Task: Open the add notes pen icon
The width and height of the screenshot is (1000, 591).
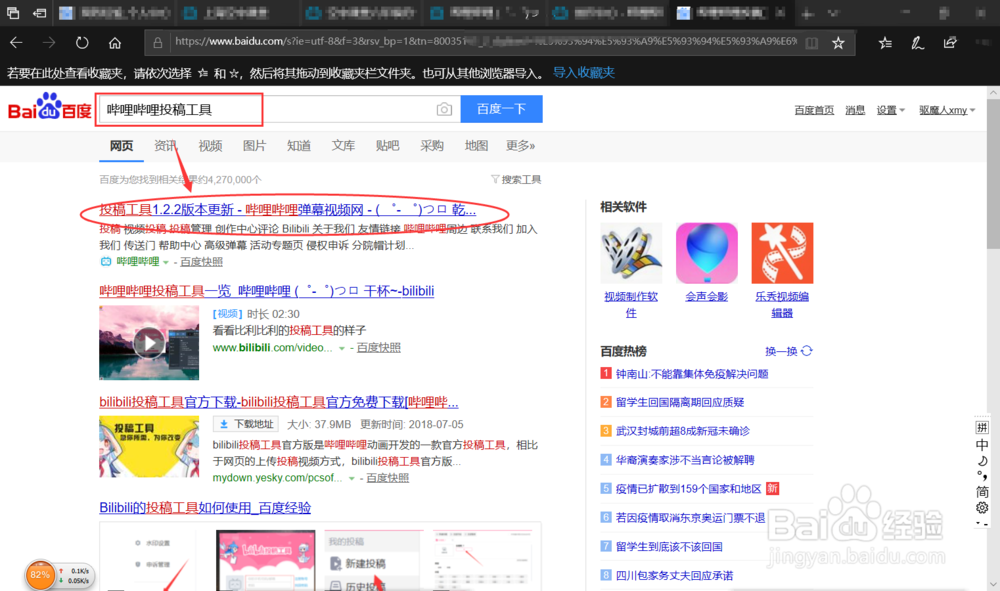Action: point(917,43)
